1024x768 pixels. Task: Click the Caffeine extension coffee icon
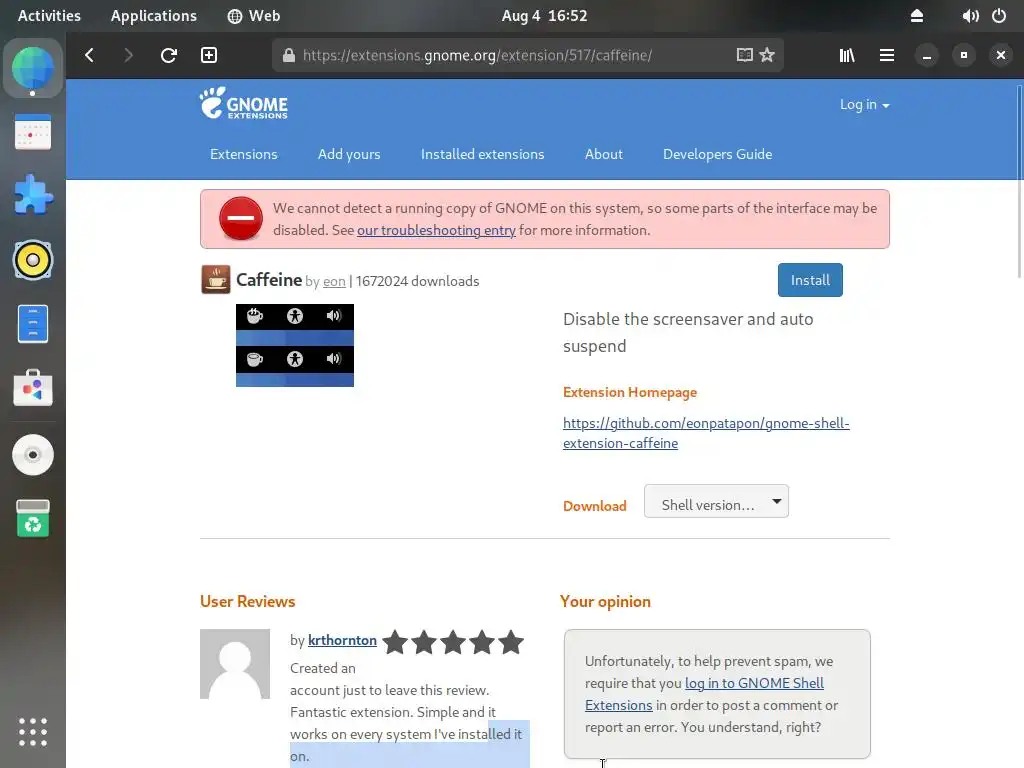216,280
